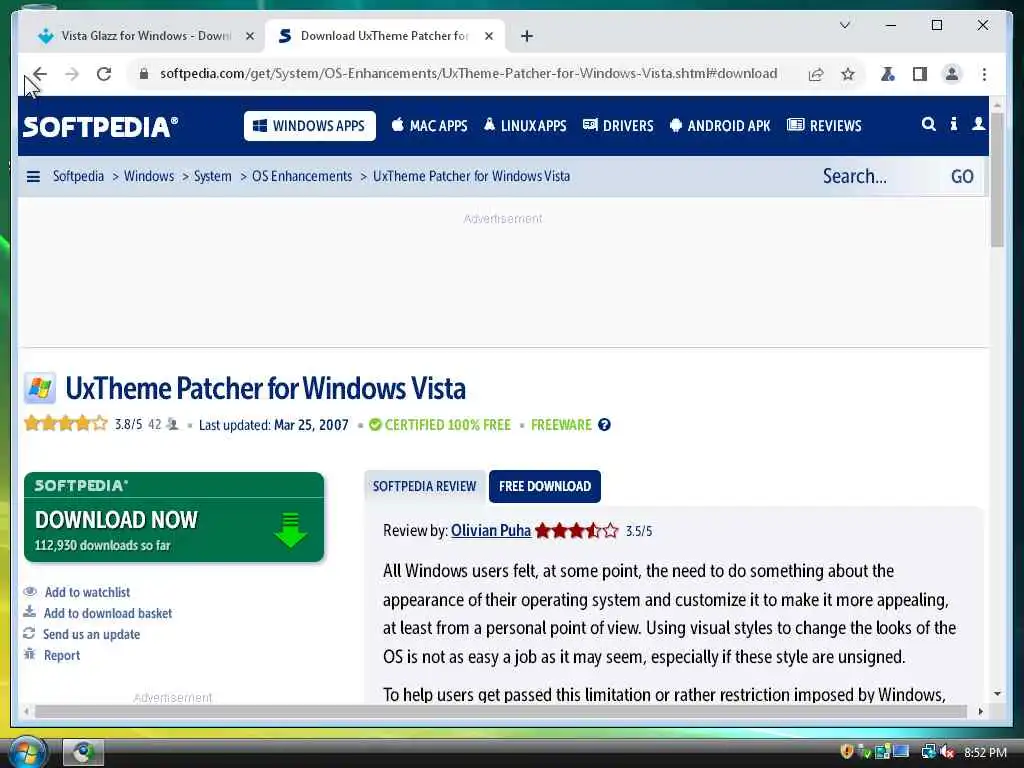1024x768 pixels.
Task: Click the scroll down arrow
Action: coord(997,694)
